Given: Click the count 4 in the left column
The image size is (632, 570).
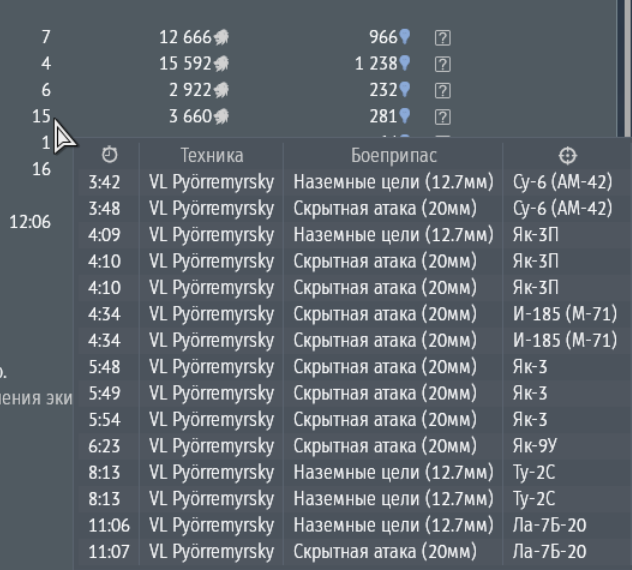Looking at the screenshot, I should click(x=46, y=64).
